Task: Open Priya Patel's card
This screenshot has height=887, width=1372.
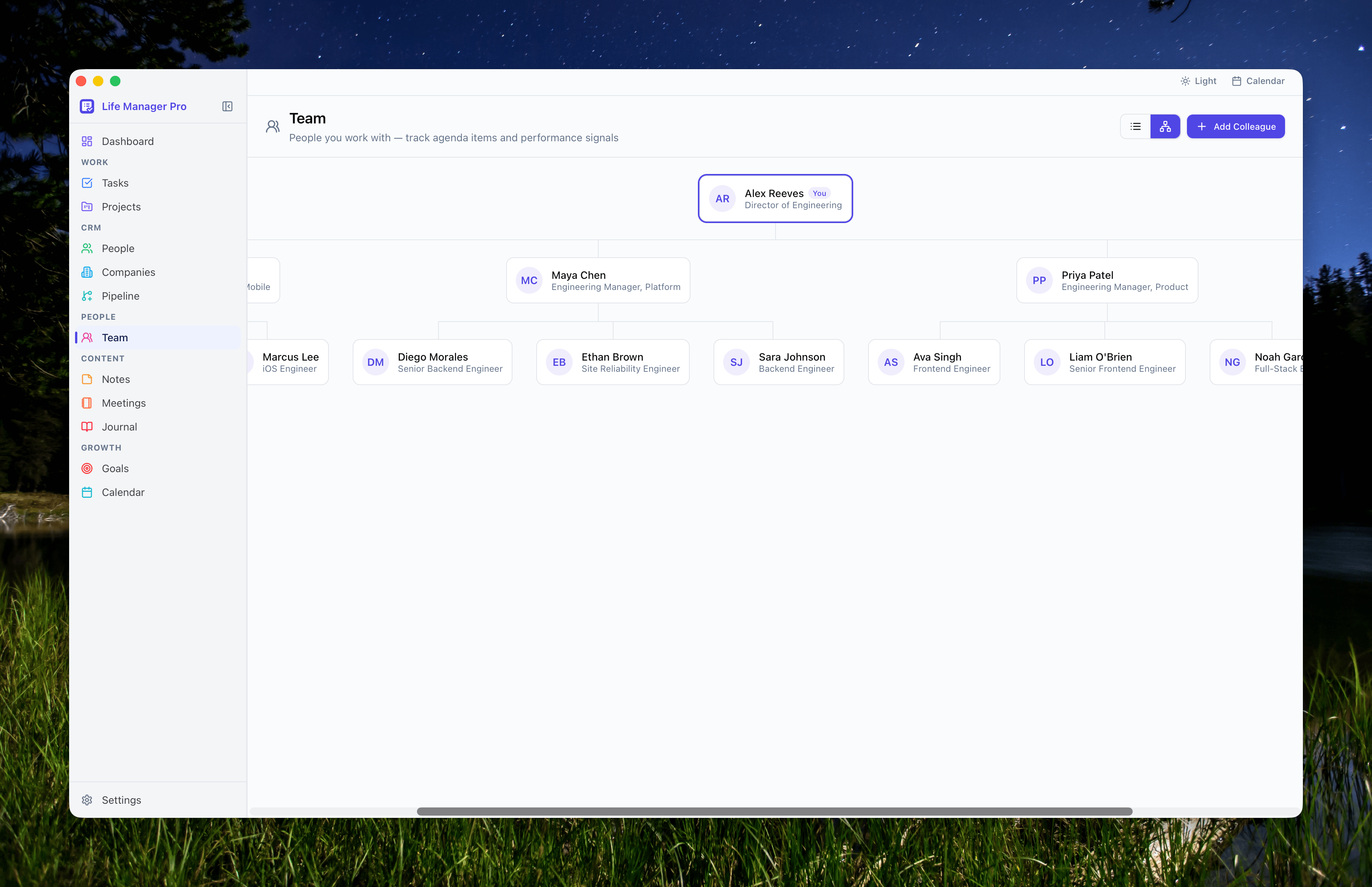Action: (x=1107, y=281)
